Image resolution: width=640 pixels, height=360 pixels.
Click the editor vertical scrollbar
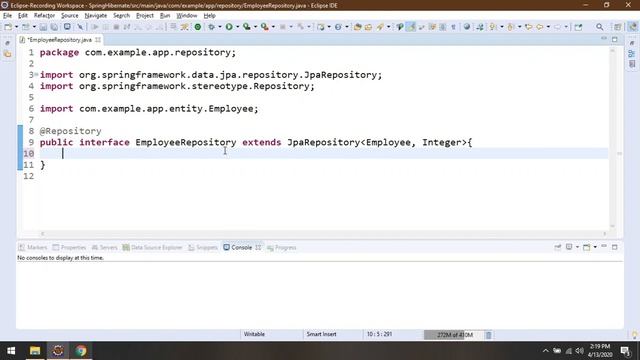click(613, 137)
